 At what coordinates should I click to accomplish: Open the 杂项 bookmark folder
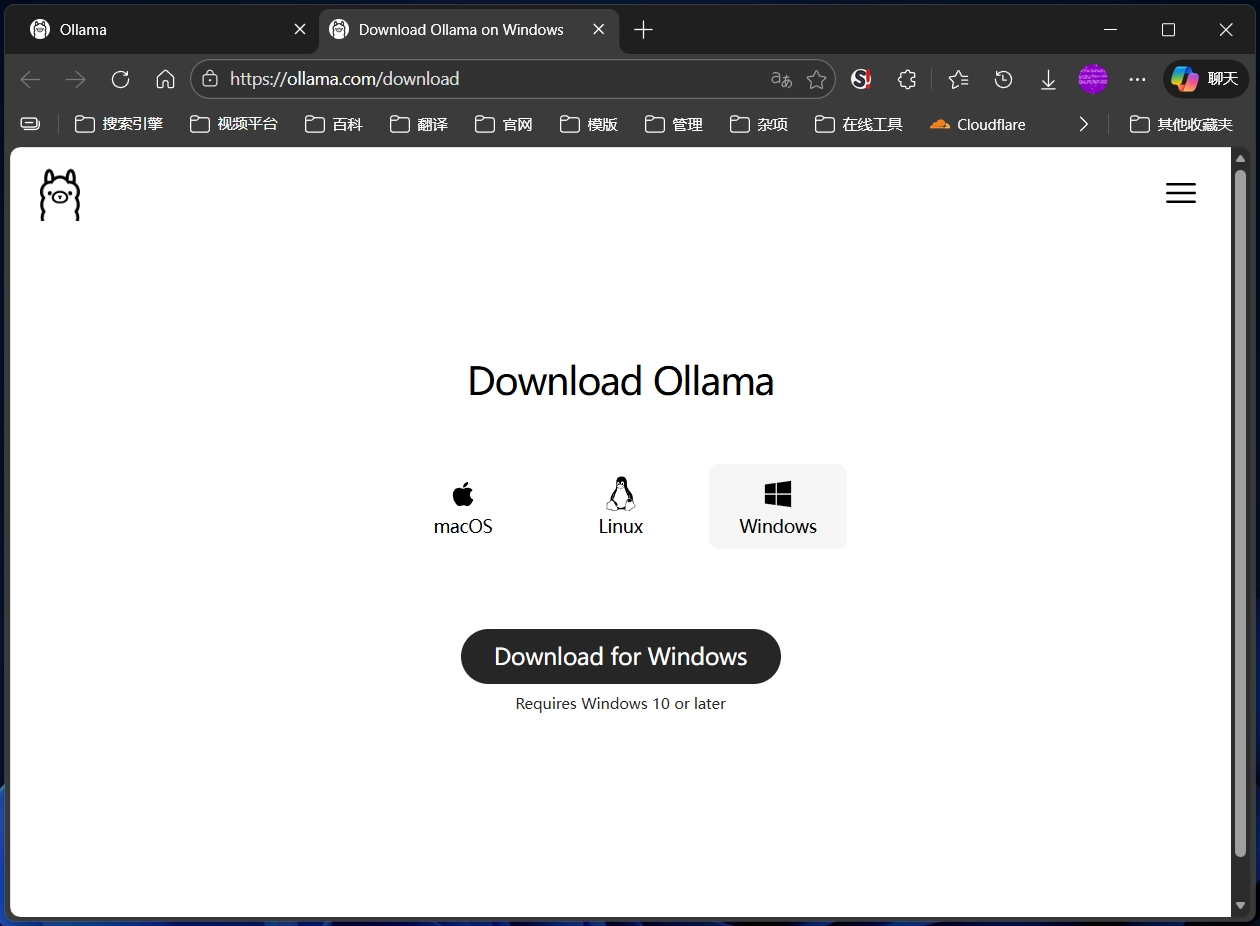click(x=758, y=124)
